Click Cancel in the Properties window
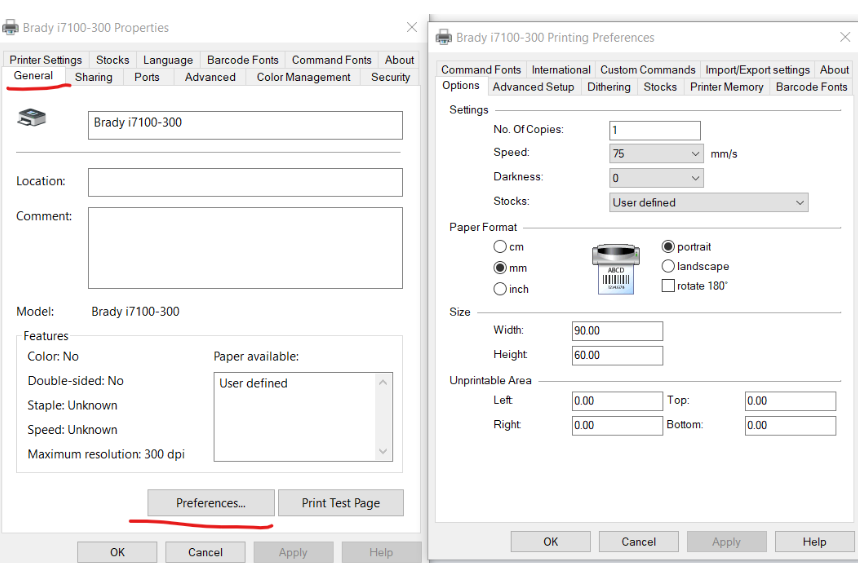The height and width of the screenshot is (563, 858). point(205,552)
